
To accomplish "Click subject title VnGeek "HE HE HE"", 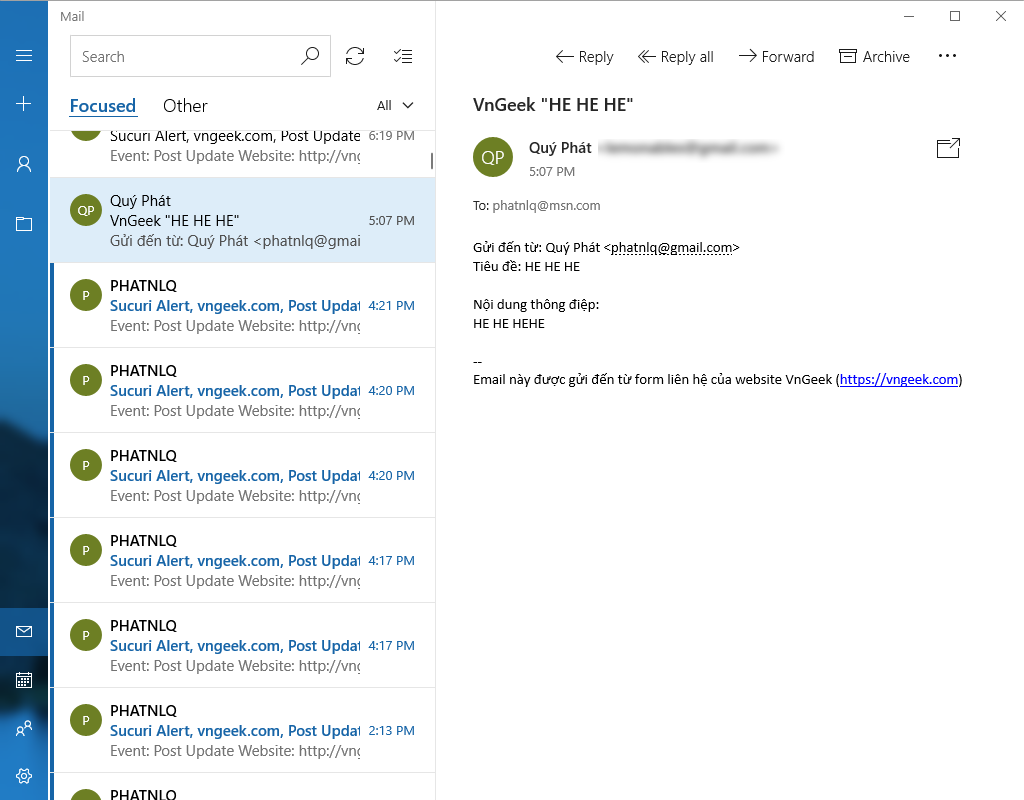I will pyautogui.click(x=553, y=104).
